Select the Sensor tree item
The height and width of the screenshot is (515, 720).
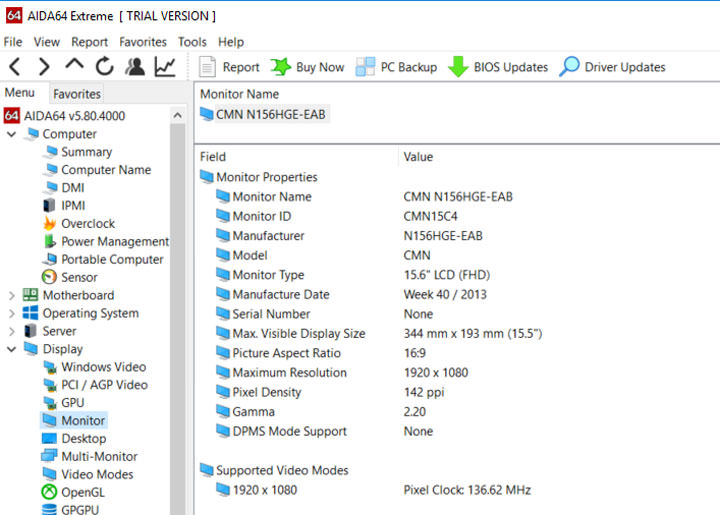coord(79,278)
